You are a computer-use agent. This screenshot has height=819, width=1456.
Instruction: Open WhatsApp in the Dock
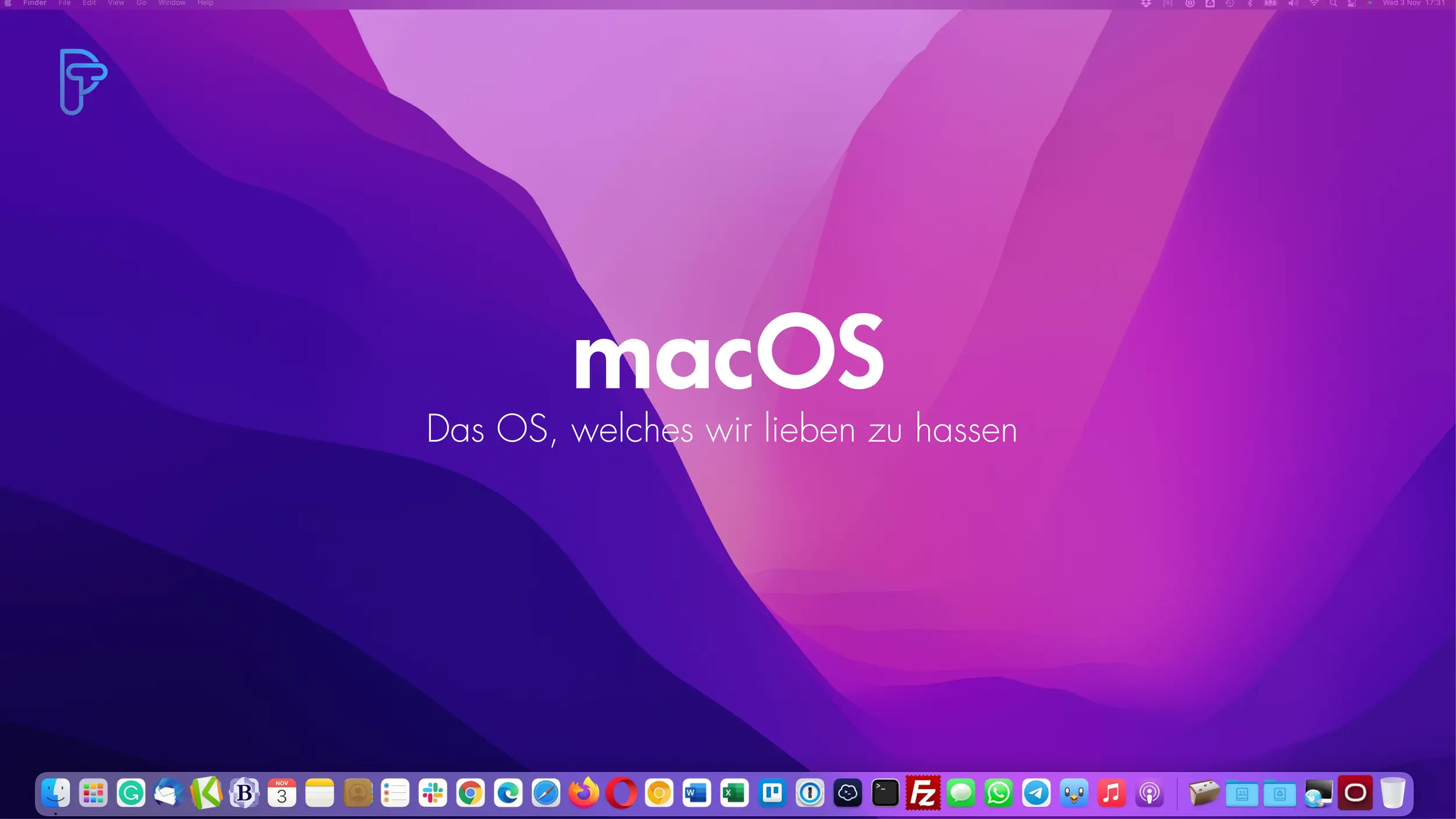coord(999,793)
